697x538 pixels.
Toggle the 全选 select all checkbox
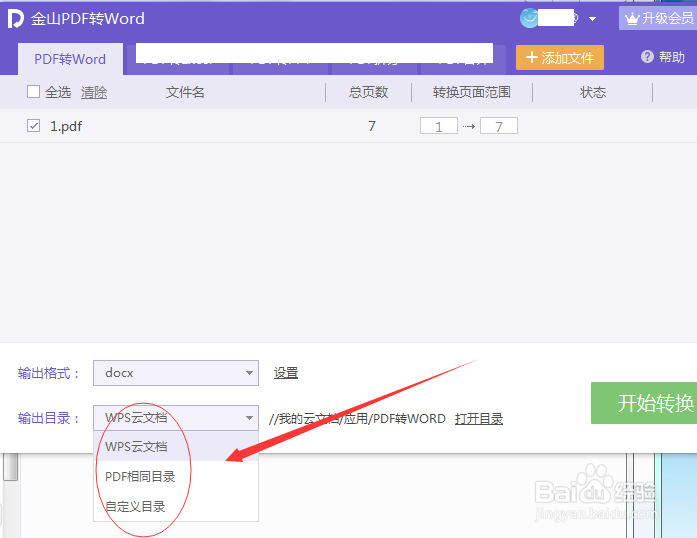point(33,92)
